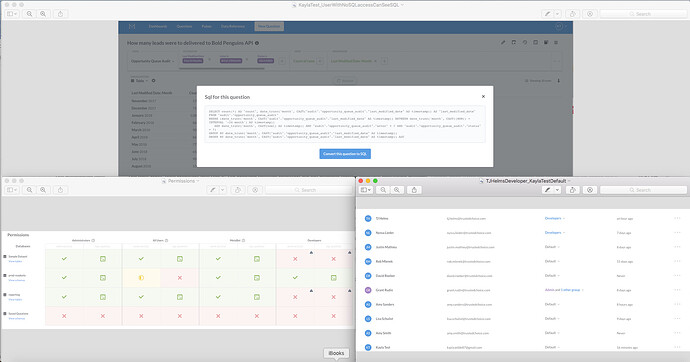690x362 pixels.
Task: Click 'Convert this question to SQL' button
Action: [x=345, y=154]
